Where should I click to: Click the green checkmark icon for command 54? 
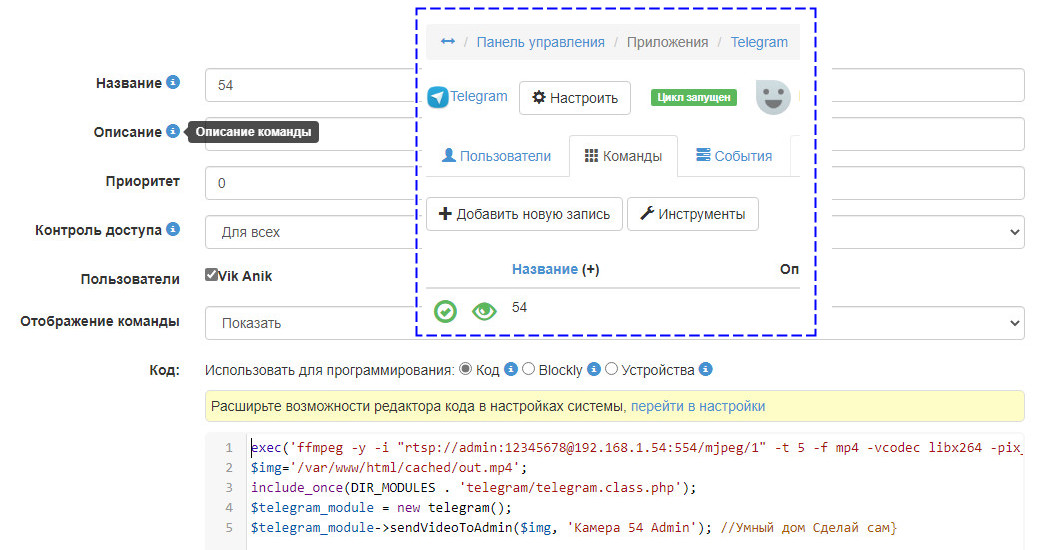[445, 311]
